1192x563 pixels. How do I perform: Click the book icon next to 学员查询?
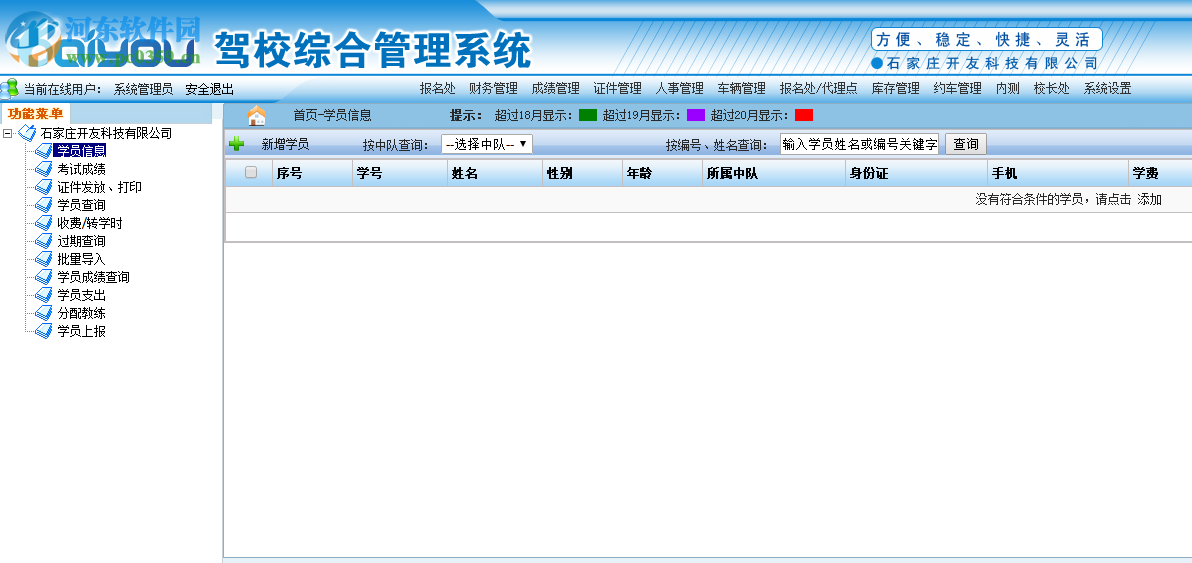(44, 205)
